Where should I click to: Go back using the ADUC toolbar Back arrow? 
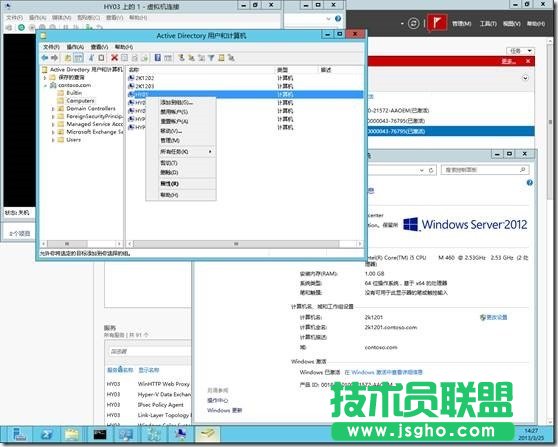pyautogui.click(x=44, y=58)
